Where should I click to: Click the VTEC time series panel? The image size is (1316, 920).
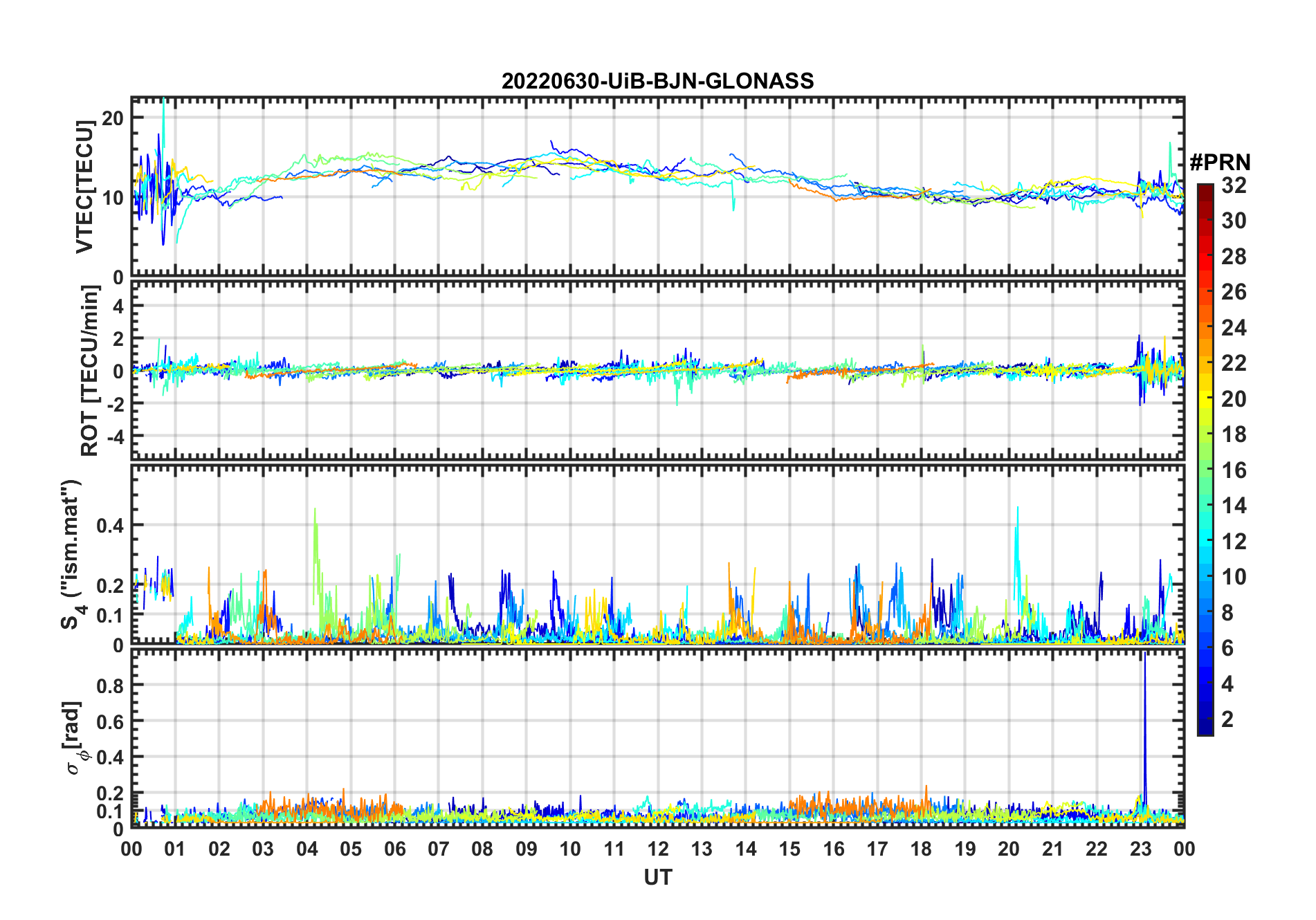click(657, 187)
